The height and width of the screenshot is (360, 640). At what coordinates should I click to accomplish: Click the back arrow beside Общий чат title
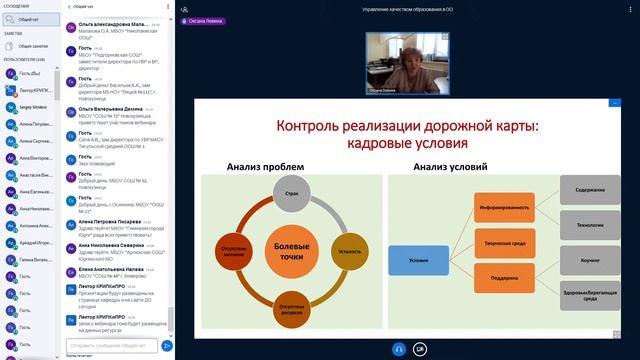point(69,7)
